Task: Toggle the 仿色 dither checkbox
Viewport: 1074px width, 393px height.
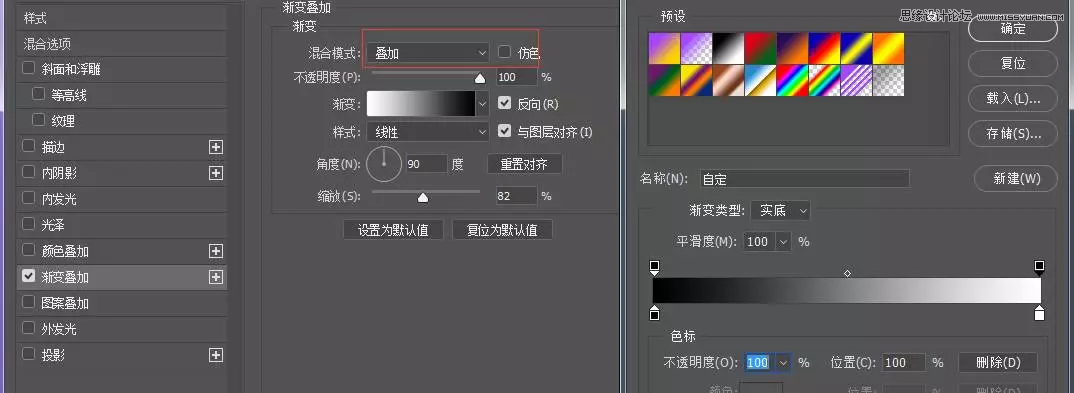Action: [x=505, y=52]
